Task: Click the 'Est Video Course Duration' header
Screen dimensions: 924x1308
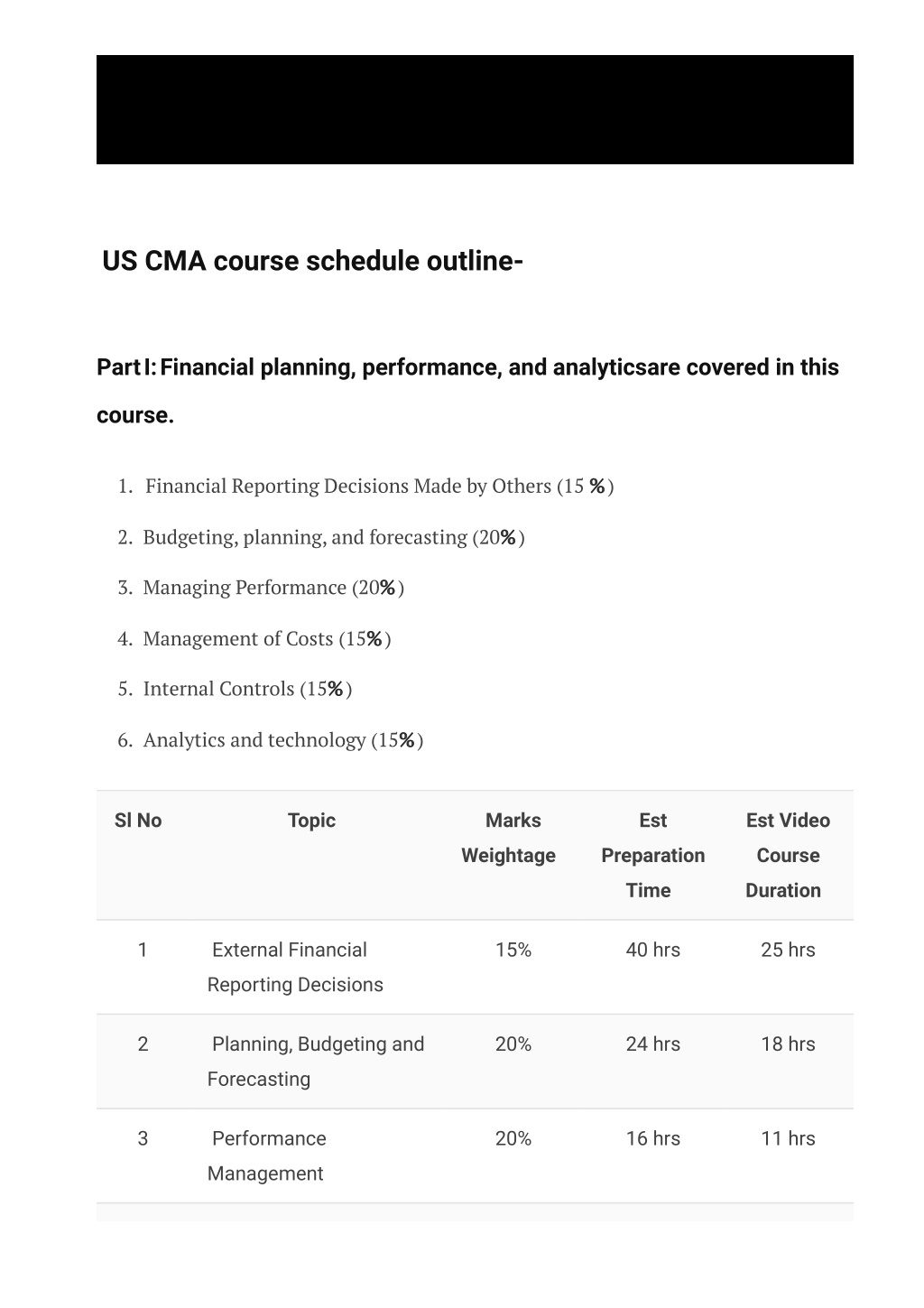Action: [788, 855]
